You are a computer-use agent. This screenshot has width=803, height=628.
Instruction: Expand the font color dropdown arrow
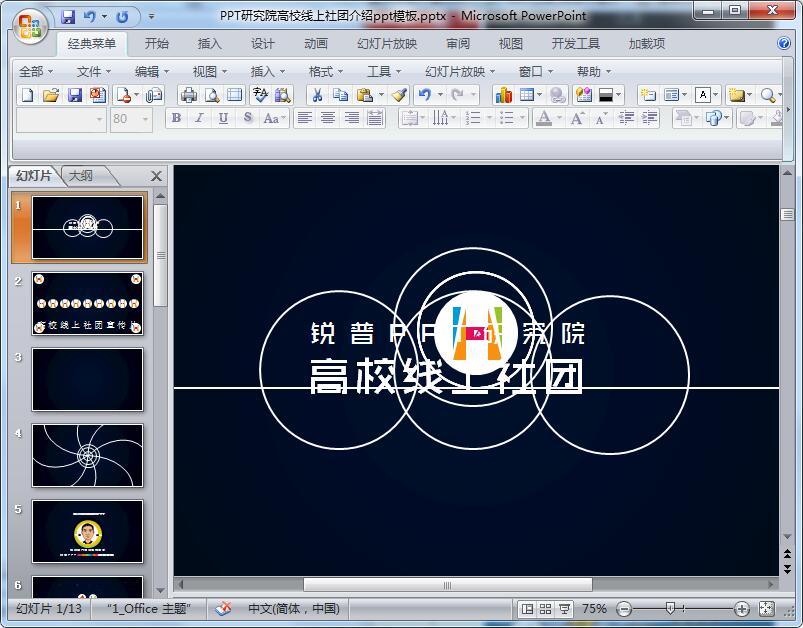(559, 119)
